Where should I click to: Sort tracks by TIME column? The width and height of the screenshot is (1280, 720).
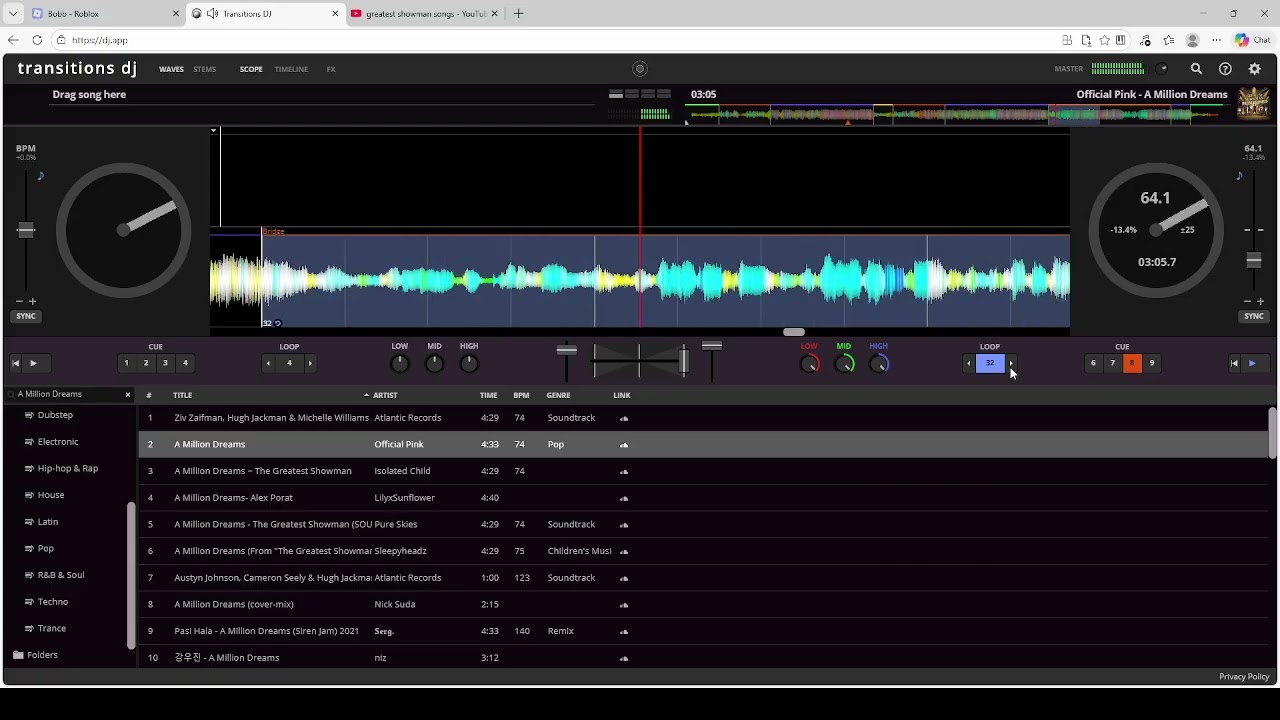tap(488, 395)
